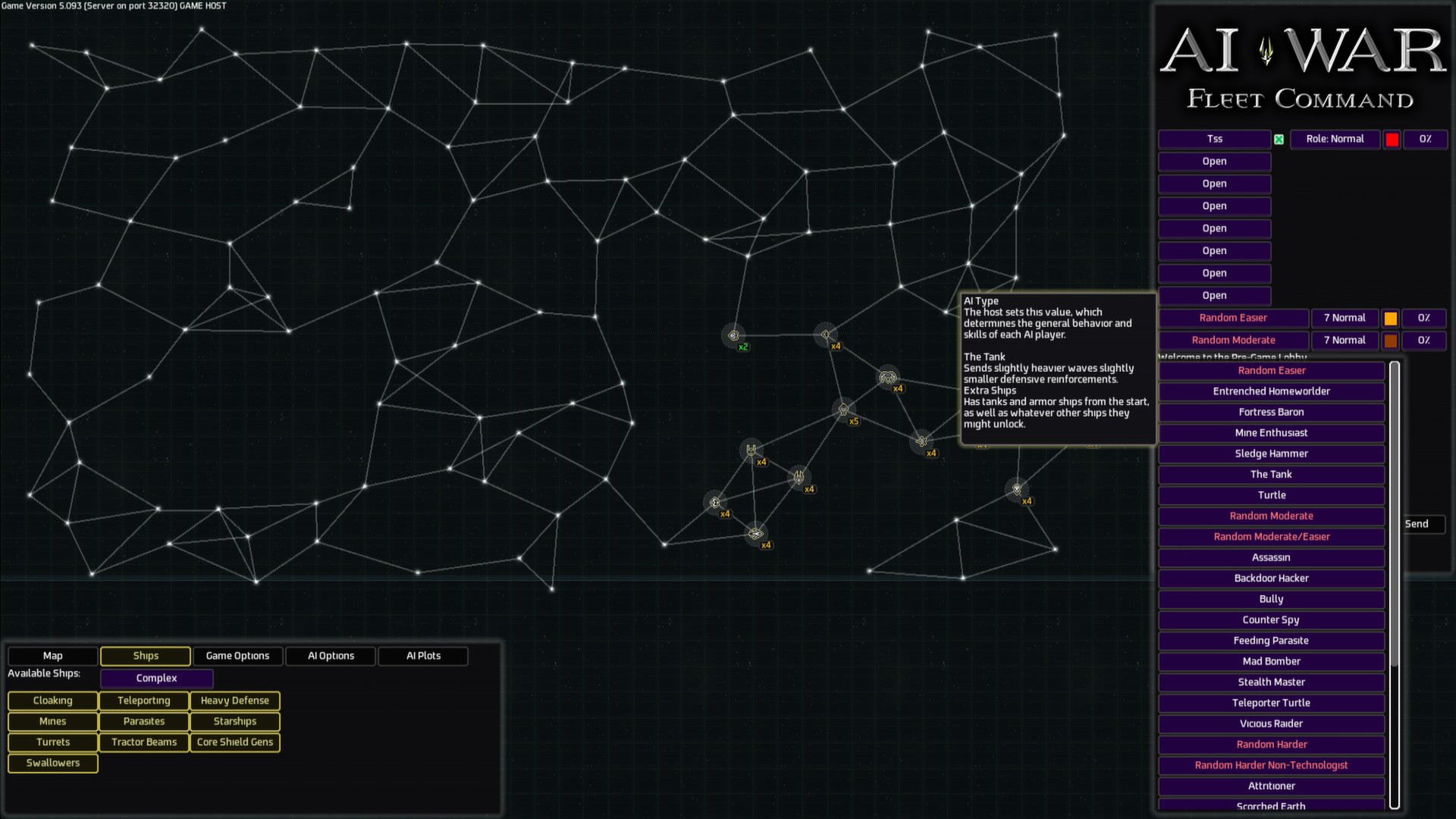Switch to the AI Plots tab
Image resolution: width=1456 pixels, height=819 pixels.
(422, 656)
